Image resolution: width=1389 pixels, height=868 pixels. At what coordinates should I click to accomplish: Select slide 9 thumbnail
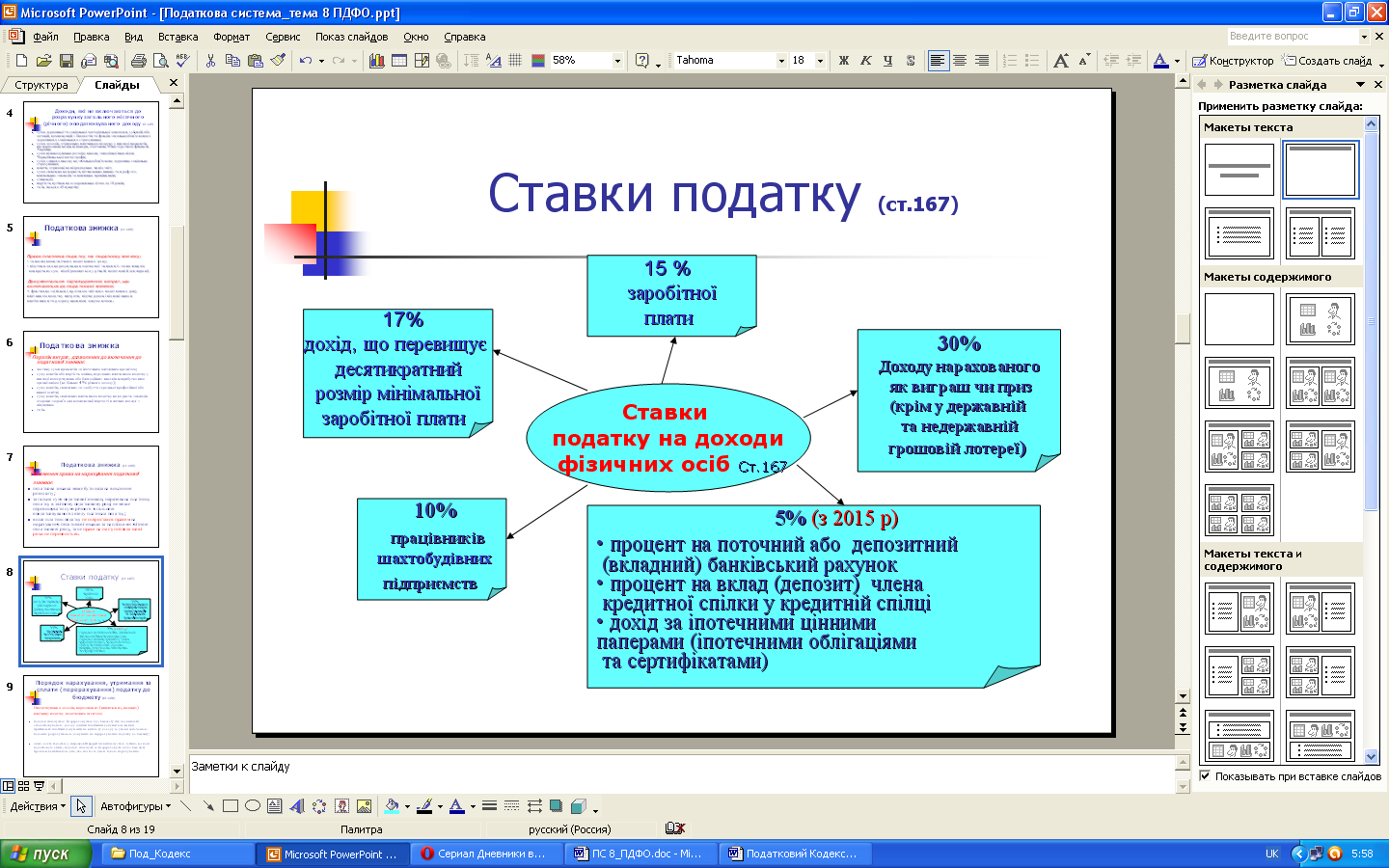coord(91,725)
